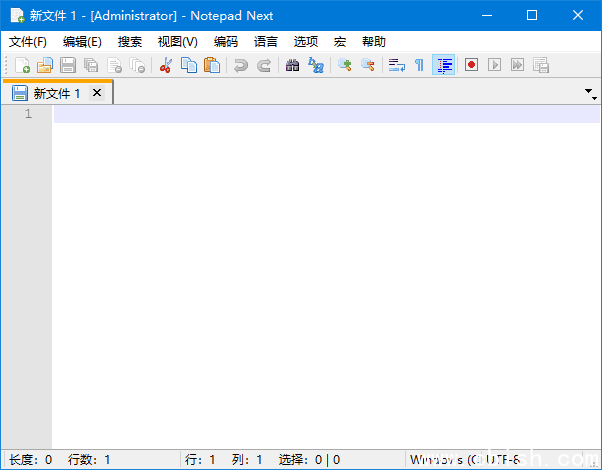The width and height of the screenshot is (602, 470).
Task: Toggle the highlighted indent guide button
Action: [x=444, y=65]
